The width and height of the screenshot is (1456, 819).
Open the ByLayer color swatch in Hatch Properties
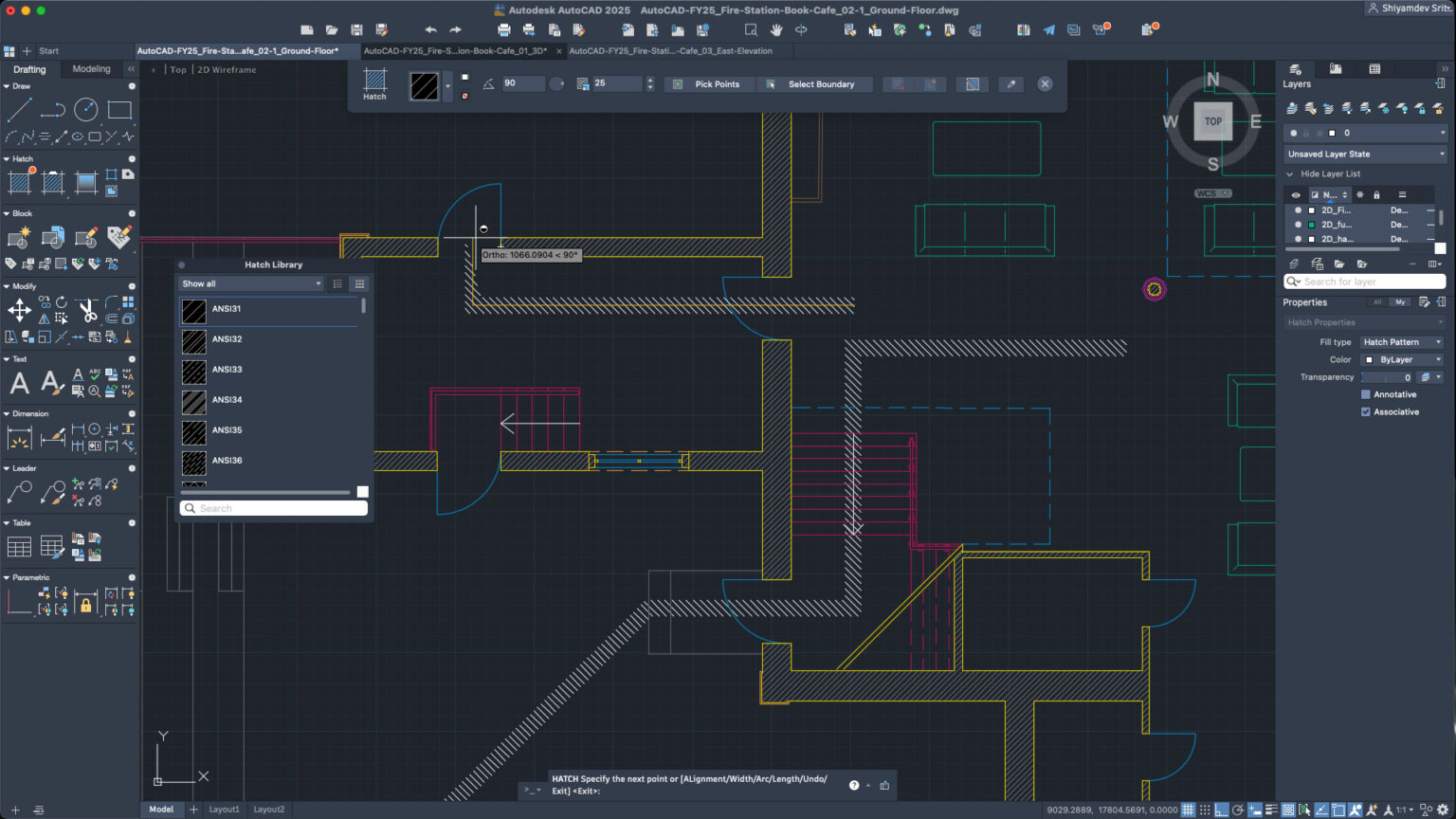(1401, 359)
